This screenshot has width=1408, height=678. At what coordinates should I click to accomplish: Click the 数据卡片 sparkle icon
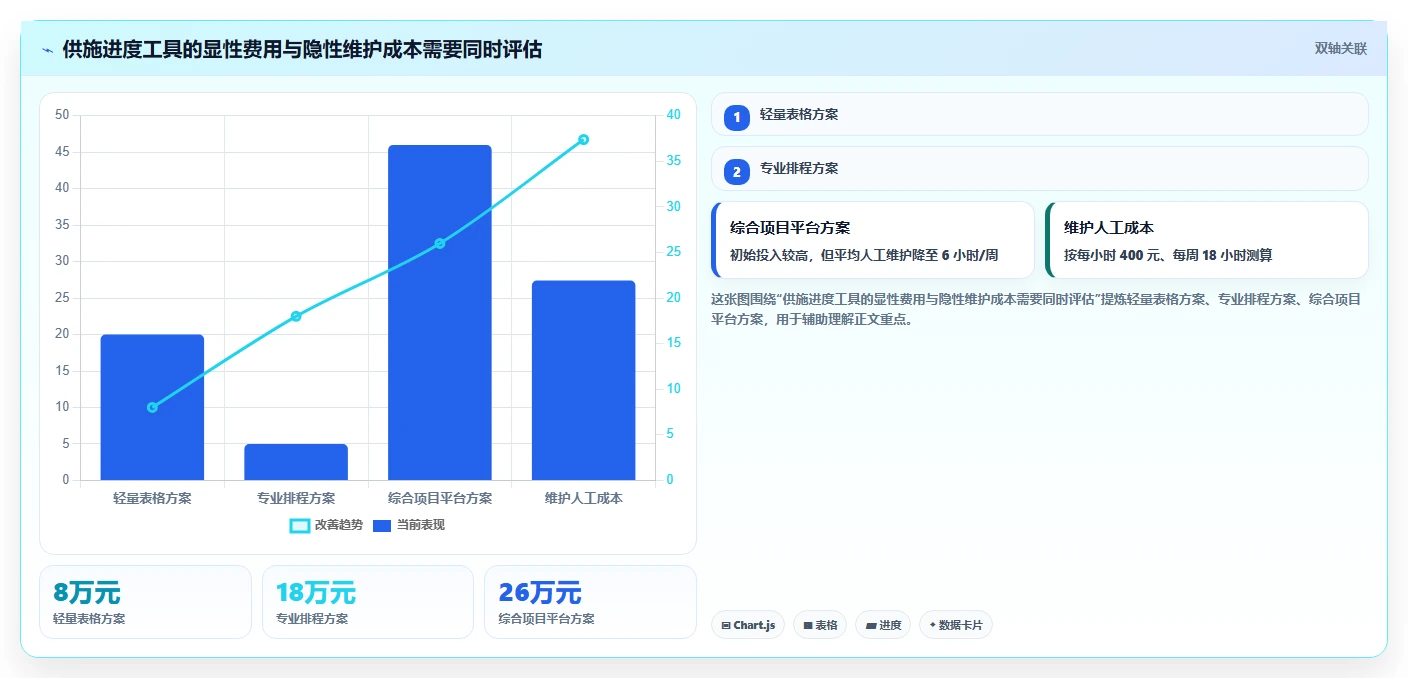[932, 625]
